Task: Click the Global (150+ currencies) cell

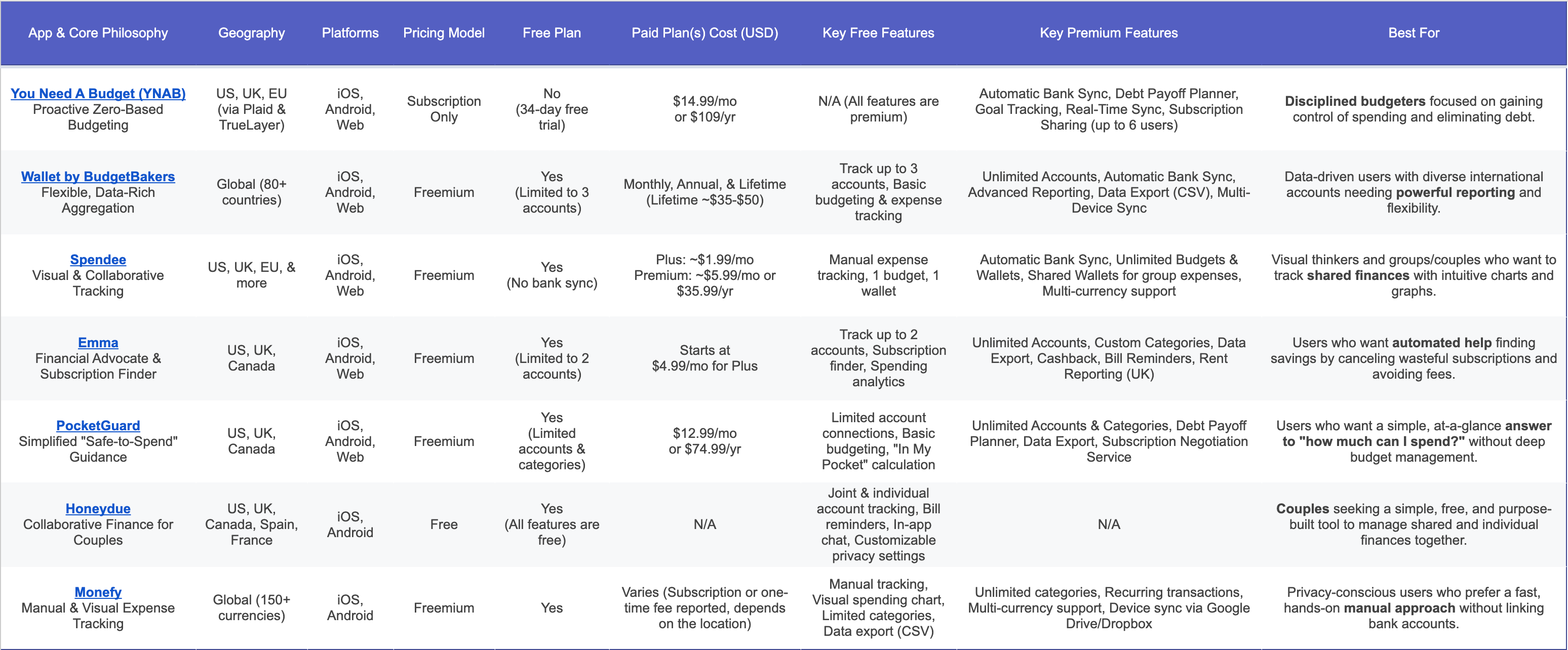Action: (251, 607)
